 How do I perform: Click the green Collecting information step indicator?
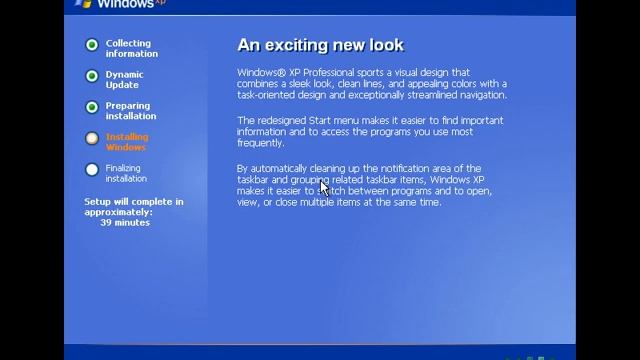click(x=92, y=44)
